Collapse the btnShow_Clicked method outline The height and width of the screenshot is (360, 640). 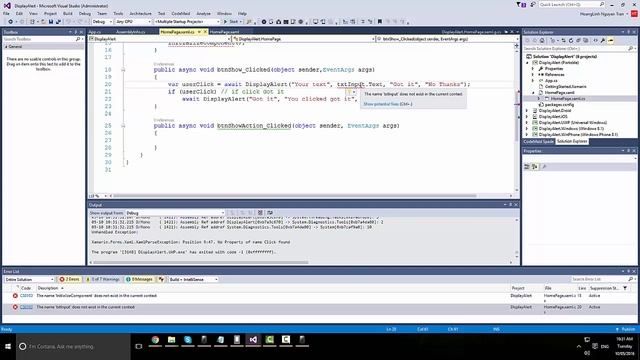click(x=123, y=70)
